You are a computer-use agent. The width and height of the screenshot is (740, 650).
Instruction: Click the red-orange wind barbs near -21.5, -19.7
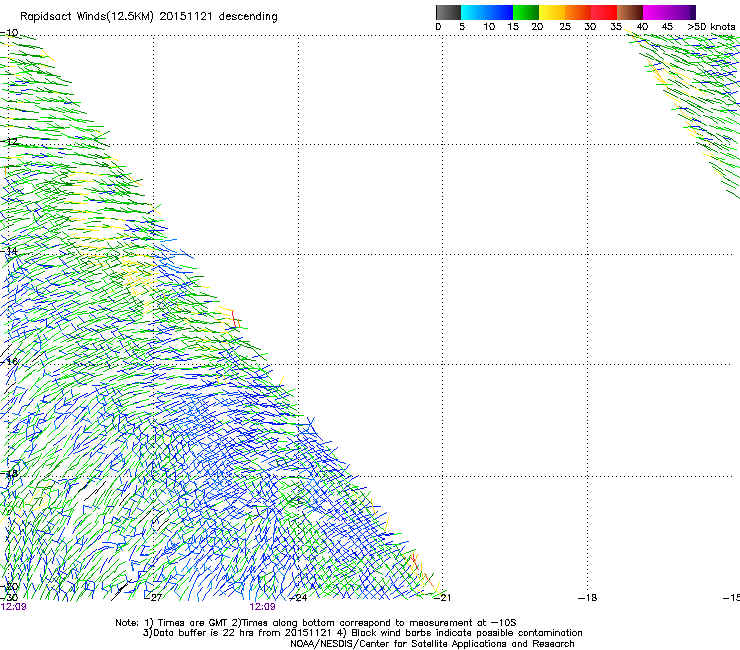pyautogui.click(x=421, y=569)
